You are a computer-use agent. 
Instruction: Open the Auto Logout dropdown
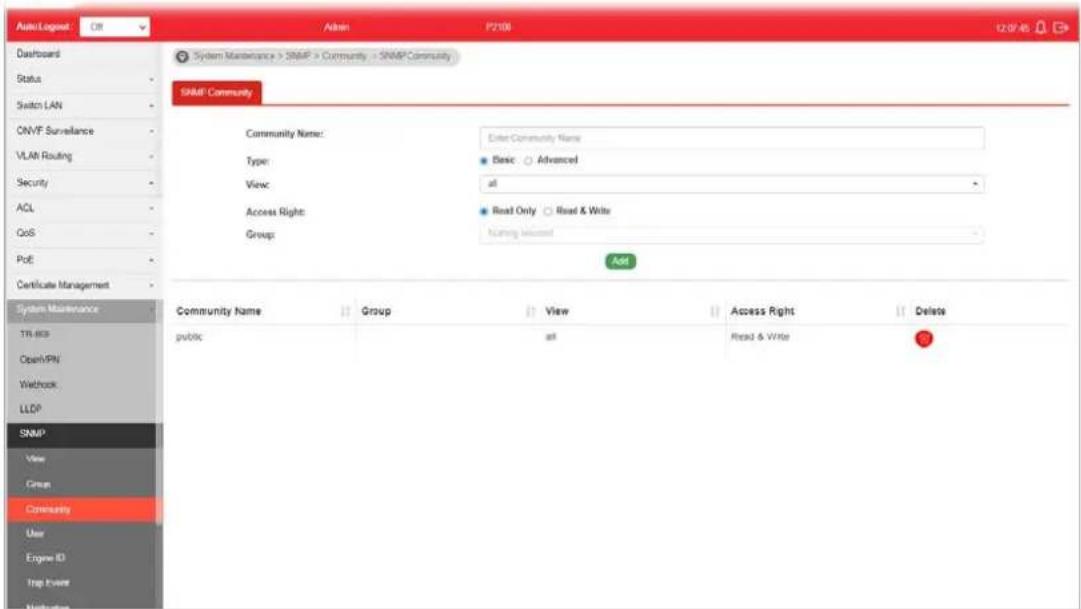point(114,27)
